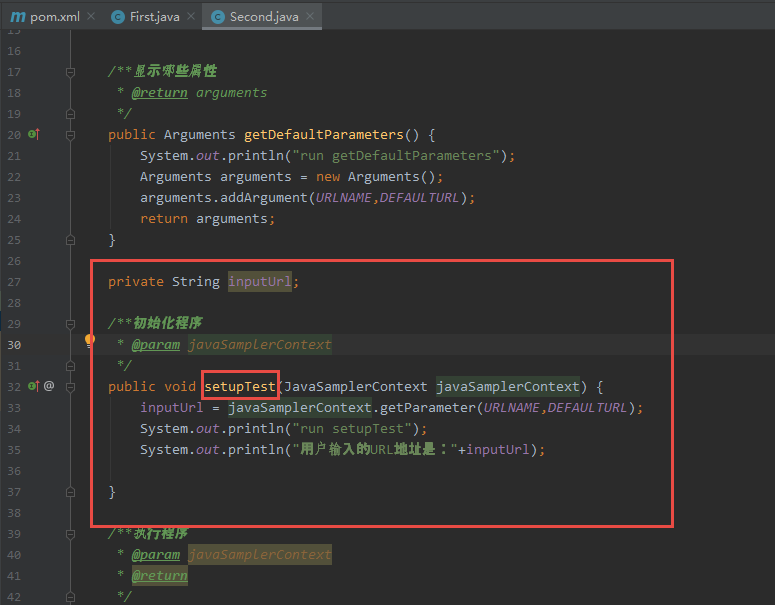775x605 pixels.
Task: Click line number 33 in the gutter
Action: pyautogui.click(x=14, y=407)
